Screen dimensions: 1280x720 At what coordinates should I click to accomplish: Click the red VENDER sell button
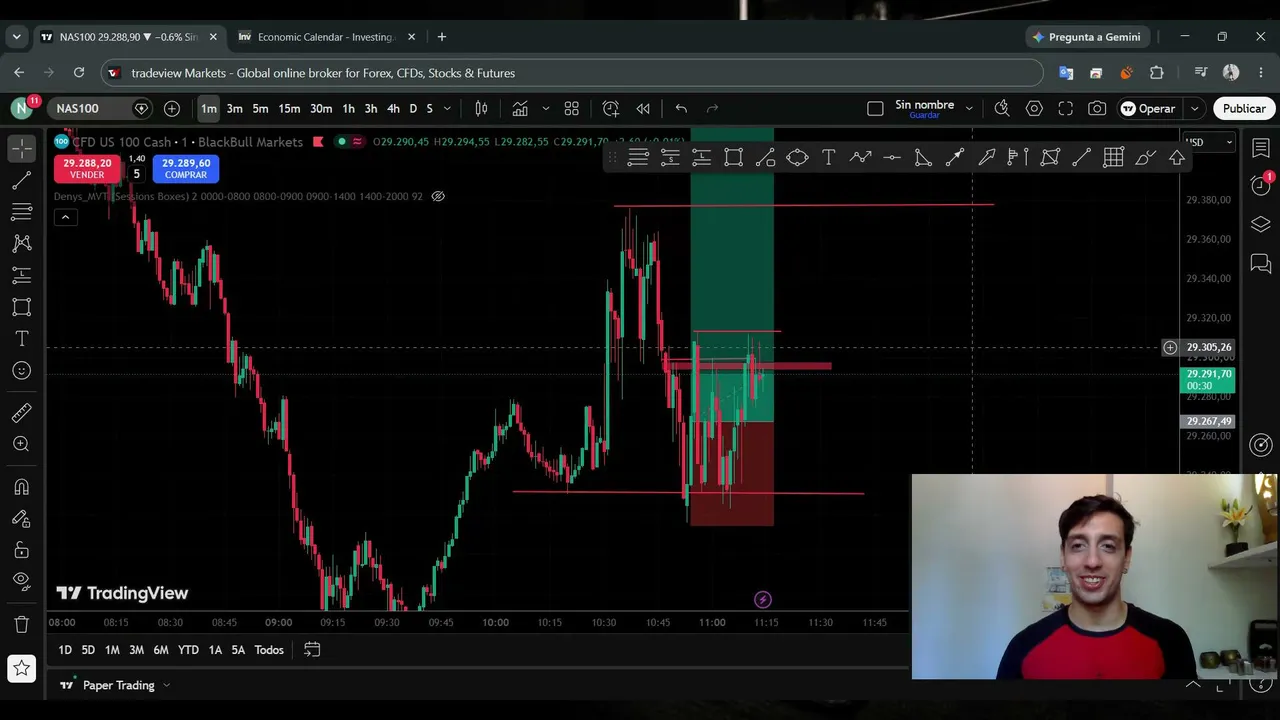[86, 168]
